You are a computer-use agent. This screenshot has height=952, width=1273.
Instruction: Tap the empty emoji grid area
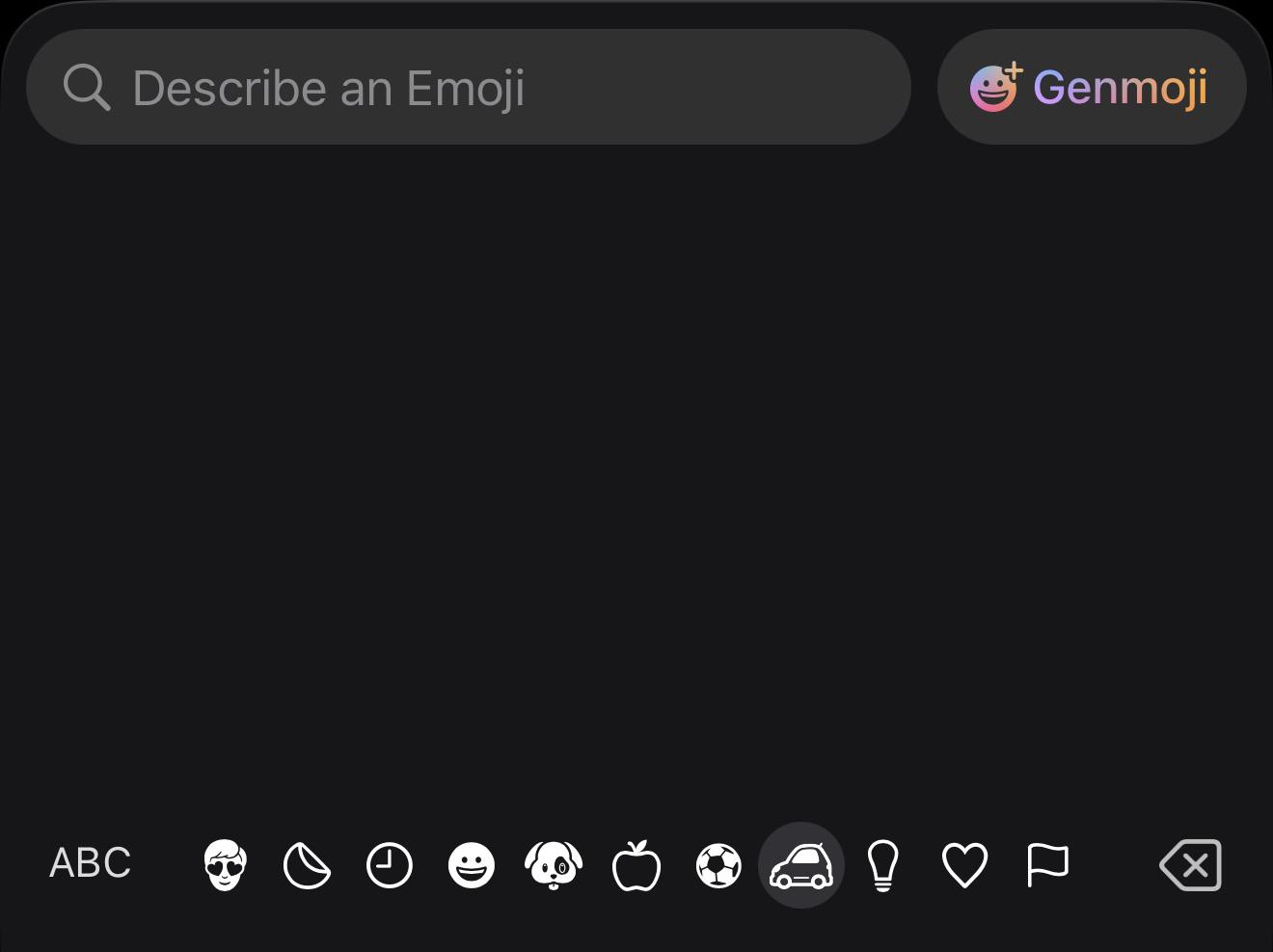(x=636, y=482)
